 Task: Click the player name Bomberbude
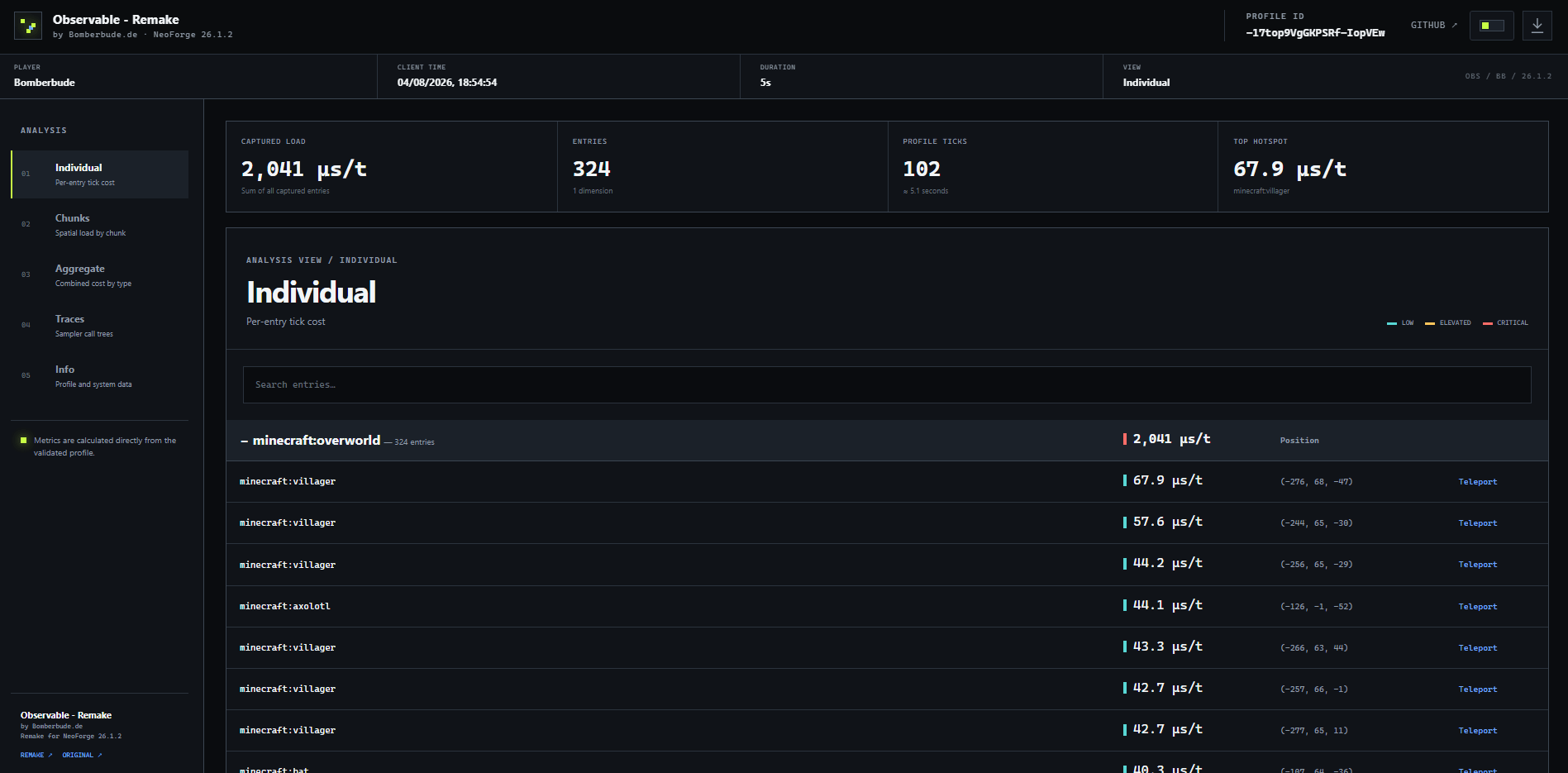tap(45, 83)
